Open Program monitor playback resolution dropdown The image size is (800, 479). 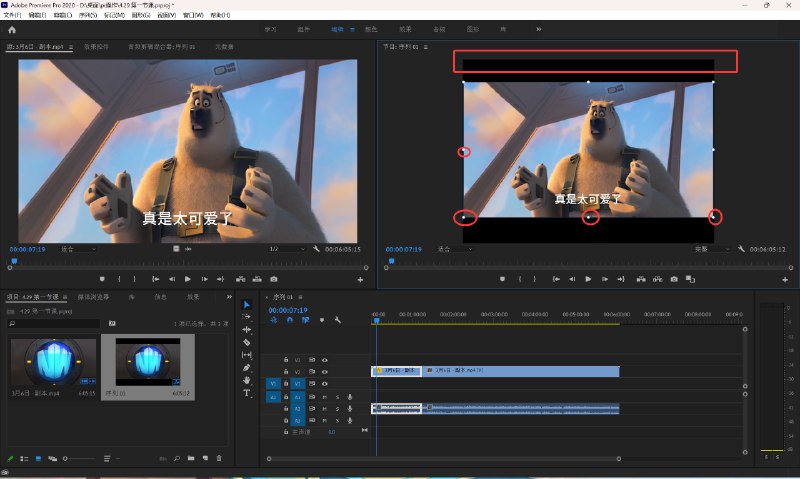(x=713, y=248)
